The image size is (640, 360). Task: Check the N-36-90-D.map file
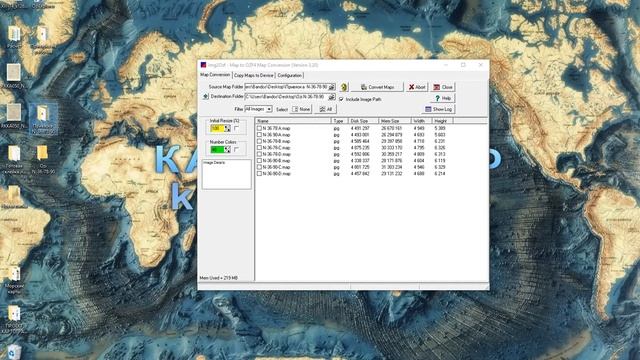pos(259,174)
